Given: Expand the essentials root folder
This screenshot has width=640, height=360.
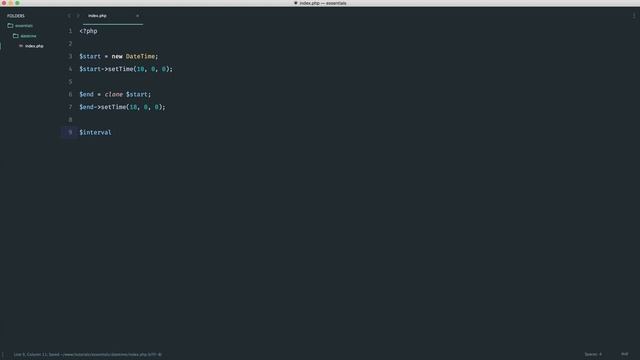Looking at the screenshot, I should [20, 25].
